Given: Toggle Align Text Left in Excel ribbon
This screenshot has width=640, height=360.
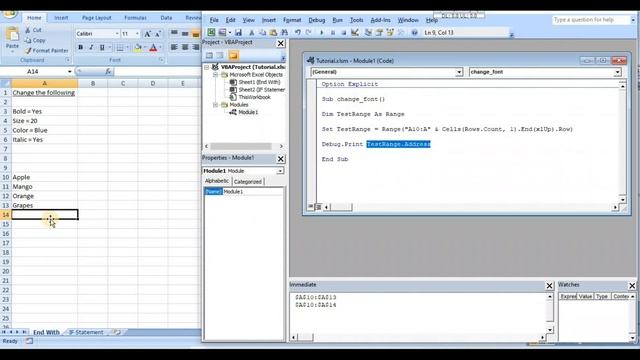Looking at the screenshot, I should (x=174, y=48).
